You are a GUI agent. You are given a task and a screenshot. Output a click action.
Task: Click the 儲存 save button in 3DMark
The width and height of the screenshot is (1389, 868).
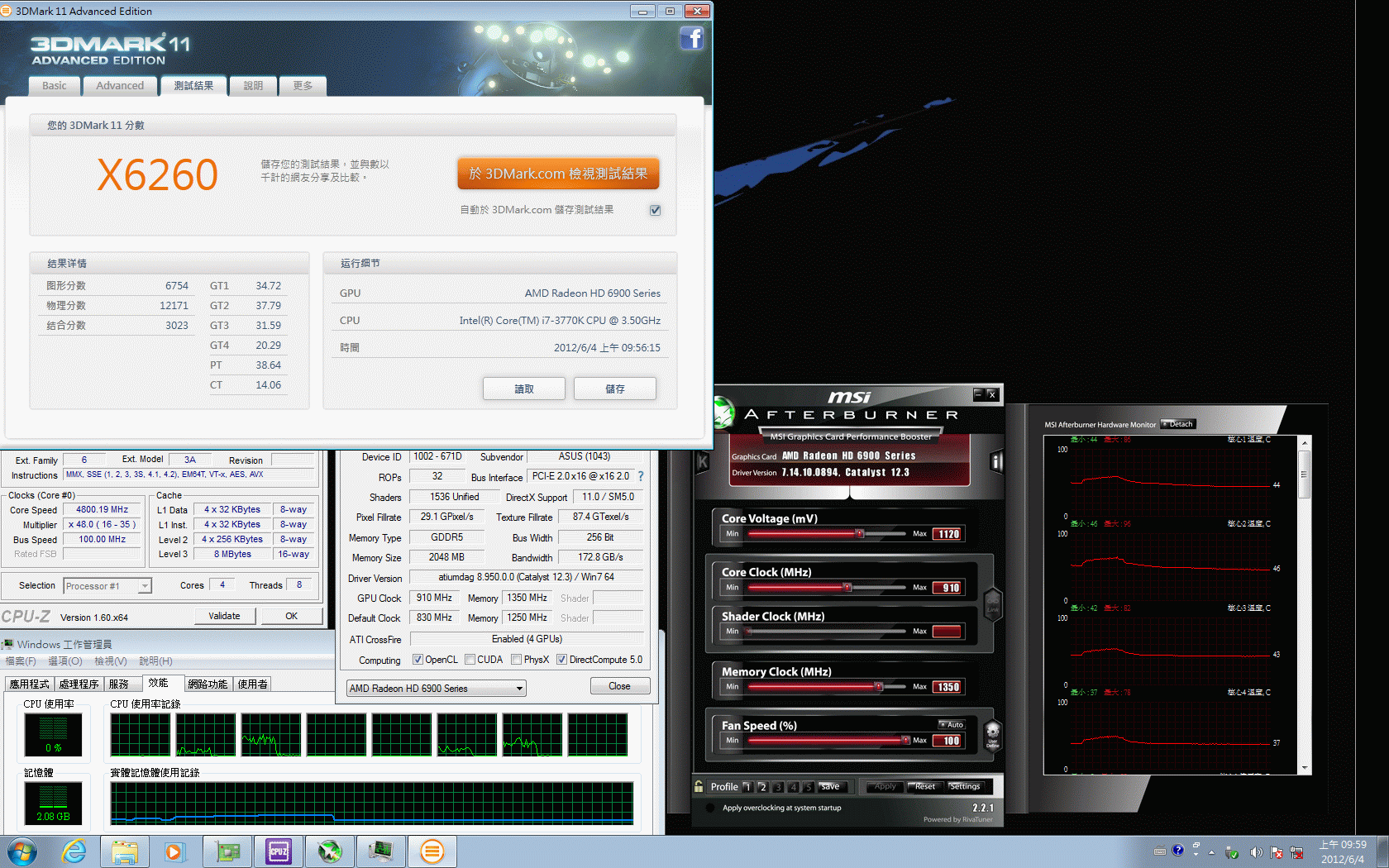click(x=615, y=389)
